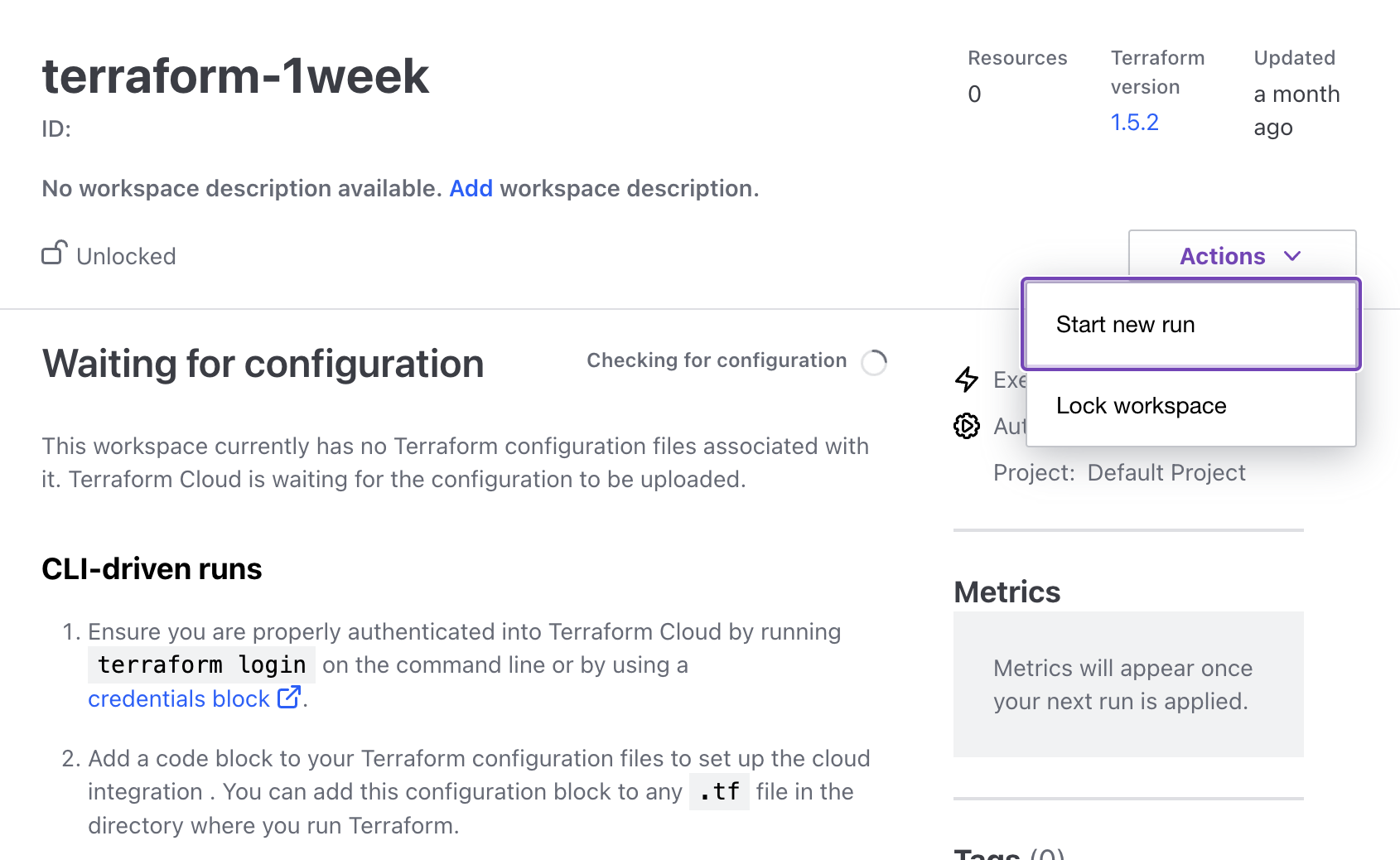
Task: Click the checking for configuration spinner
Action: tap(875, 362)
